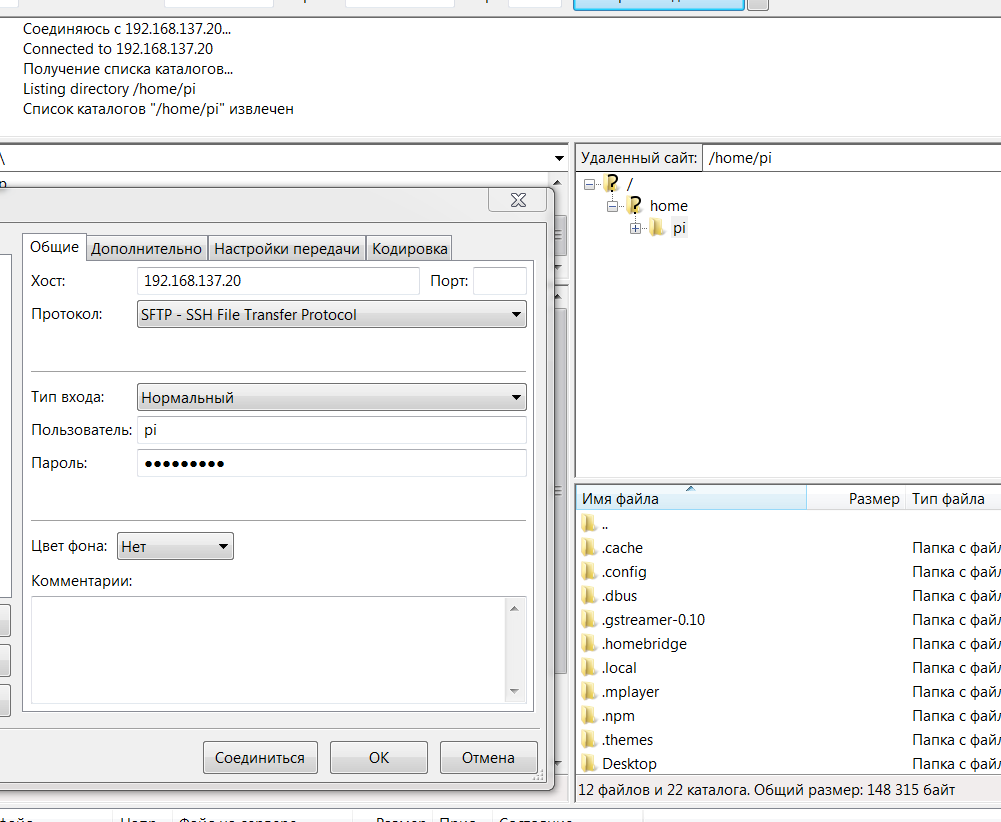Collapse the home tree node
Viewport: 1001px width, 822px height.
[x=612, y=206]
